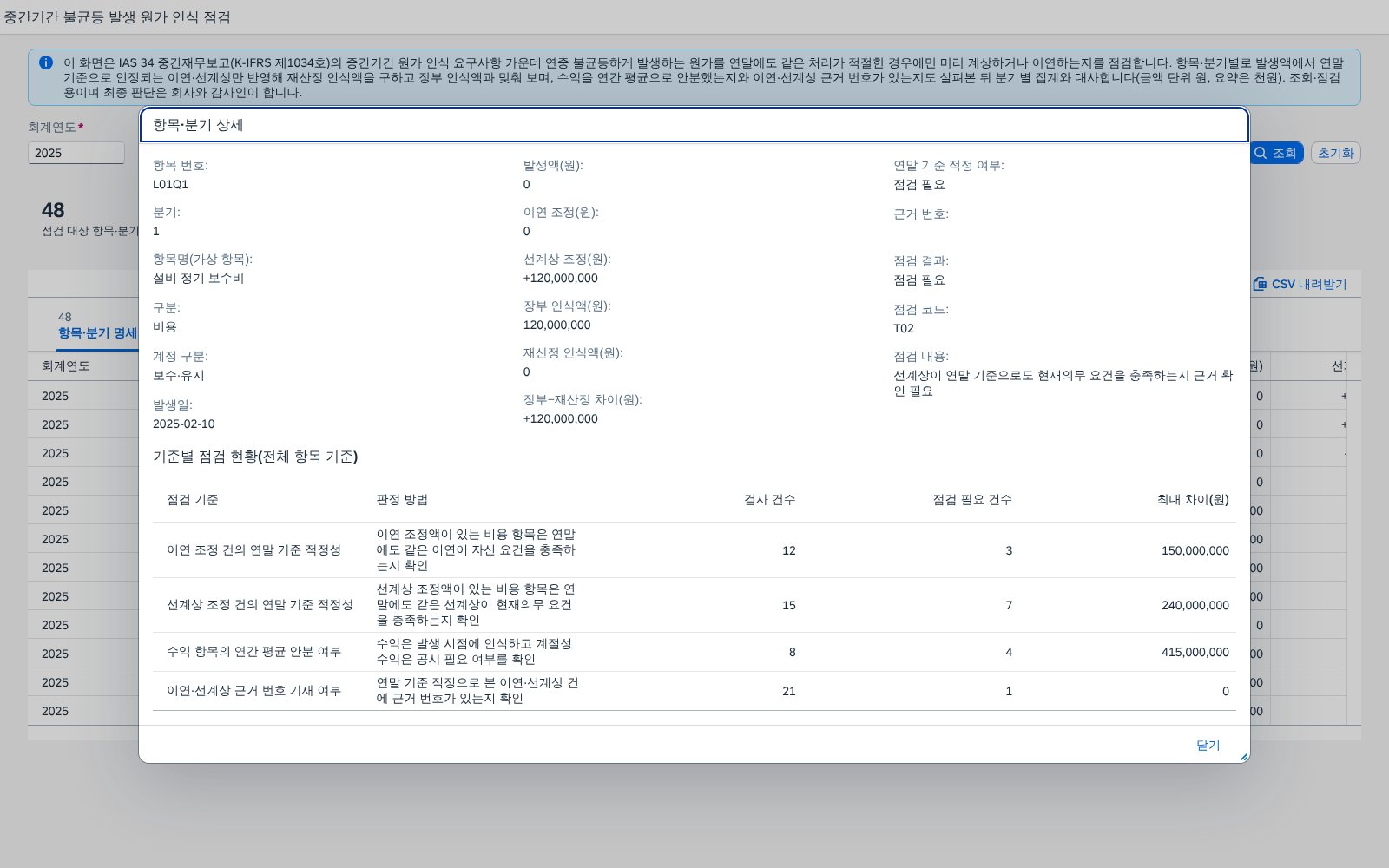Select row 수익 항목의 연간 평균 안분 여부
Screen dimensions: 1389x868
694,652
